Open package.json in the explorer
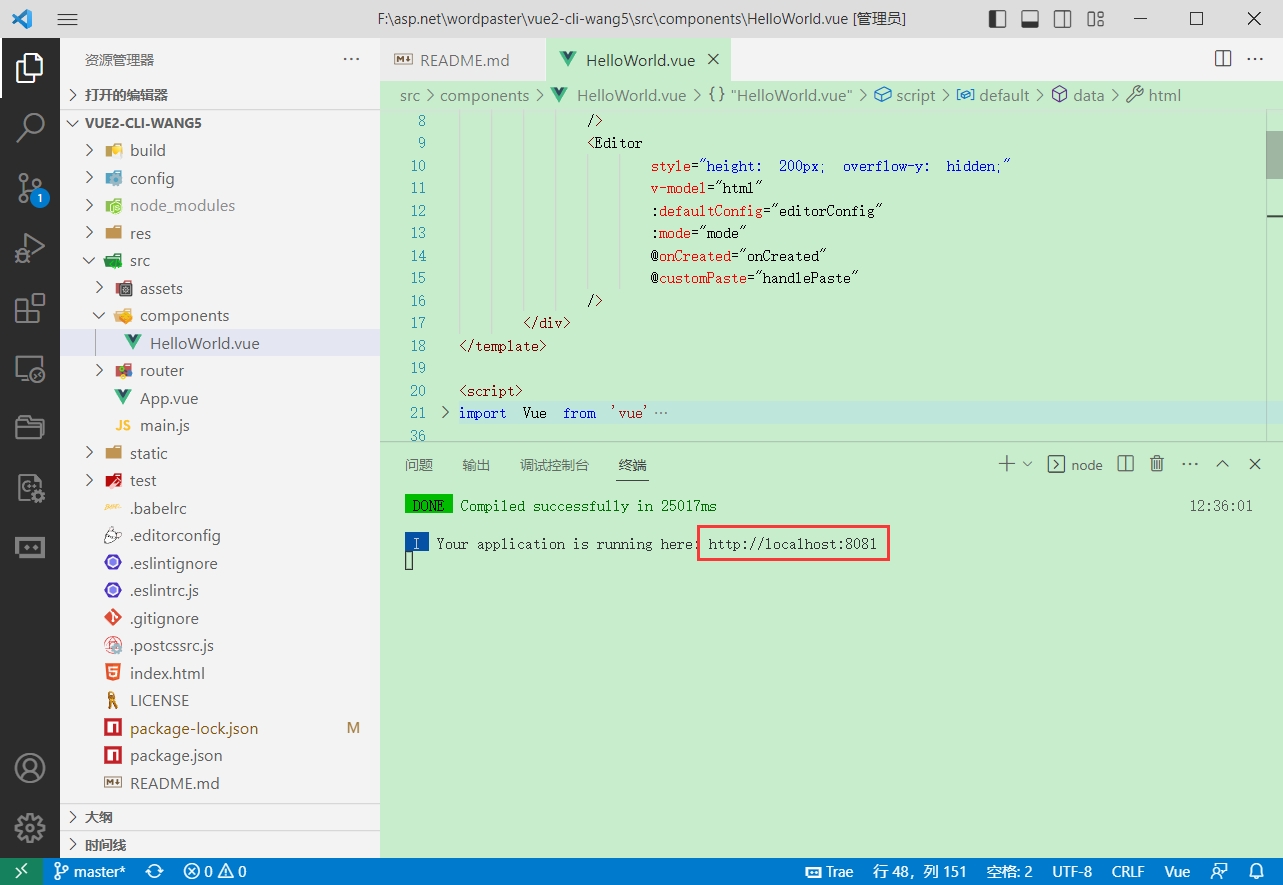1283x885 pixels. click(x=176, y=755)
